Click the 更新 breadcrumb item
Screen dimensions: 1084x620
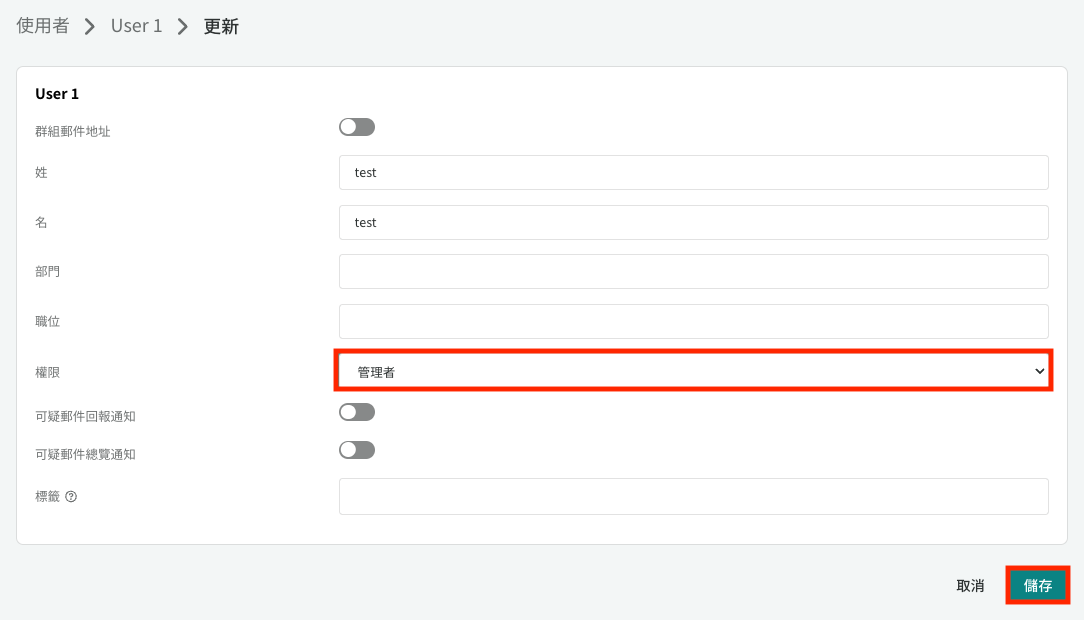(x=221, y=26)
